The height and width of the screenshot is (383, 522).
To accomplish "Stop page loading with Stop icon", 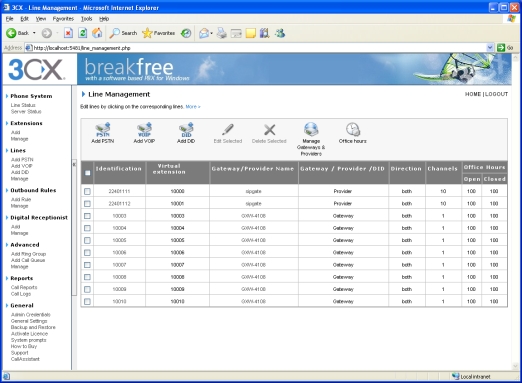I will point(68,33).
